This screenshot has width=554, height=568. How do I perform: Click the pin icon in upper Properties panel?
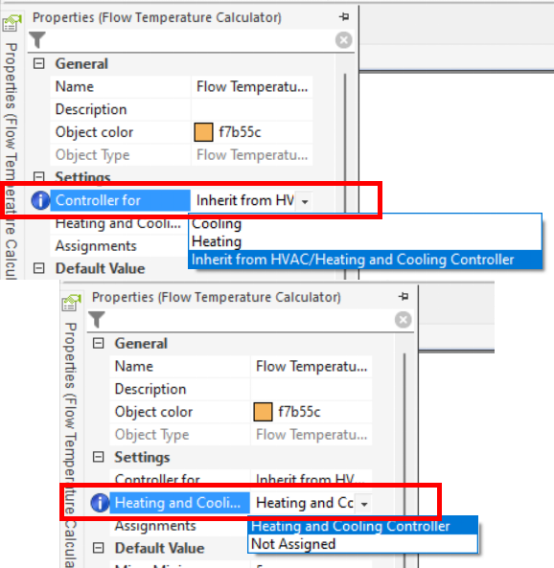(x=344, y=16)
